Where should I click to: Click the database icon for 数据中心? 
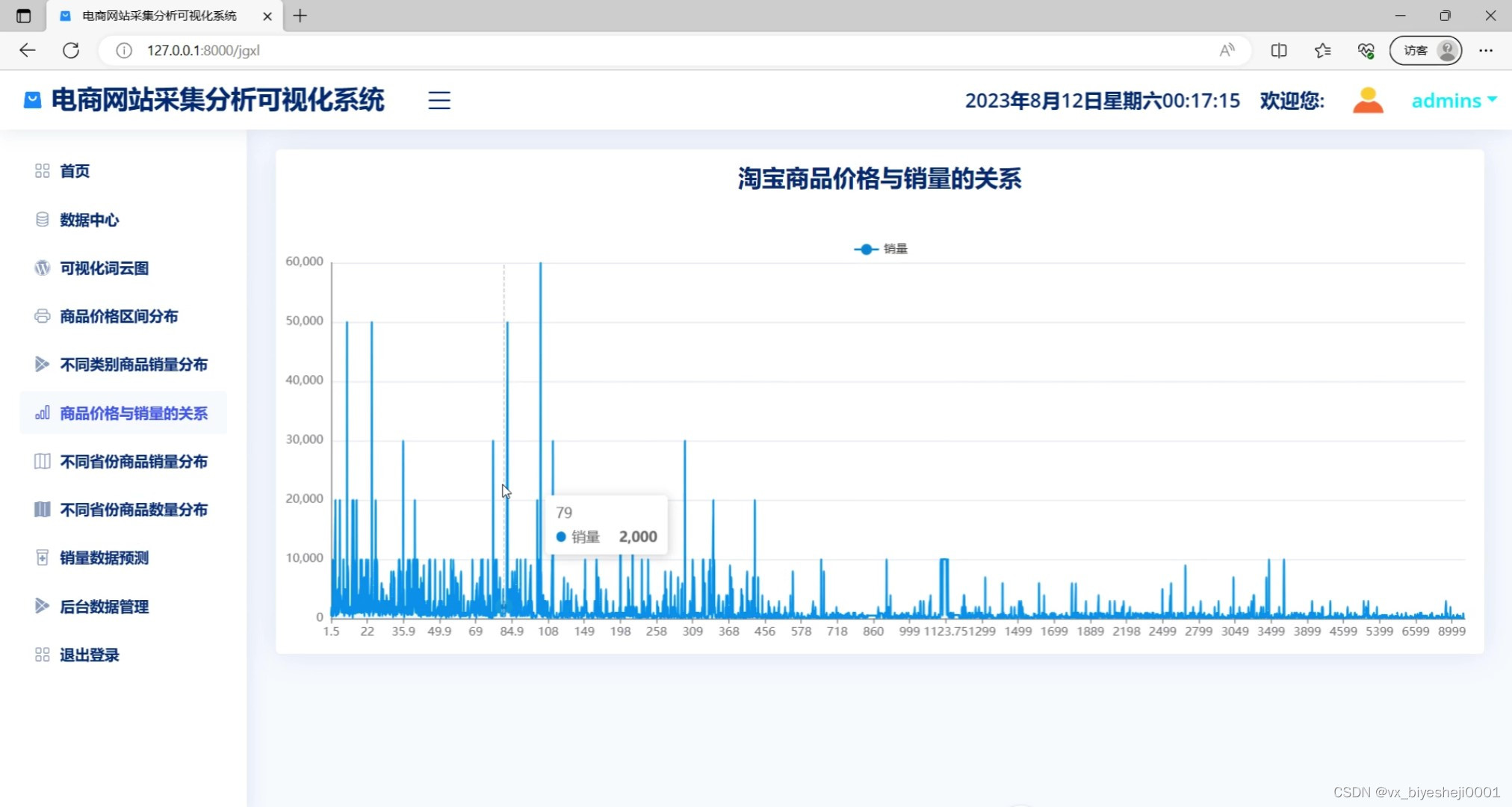(x=42, y=219)
